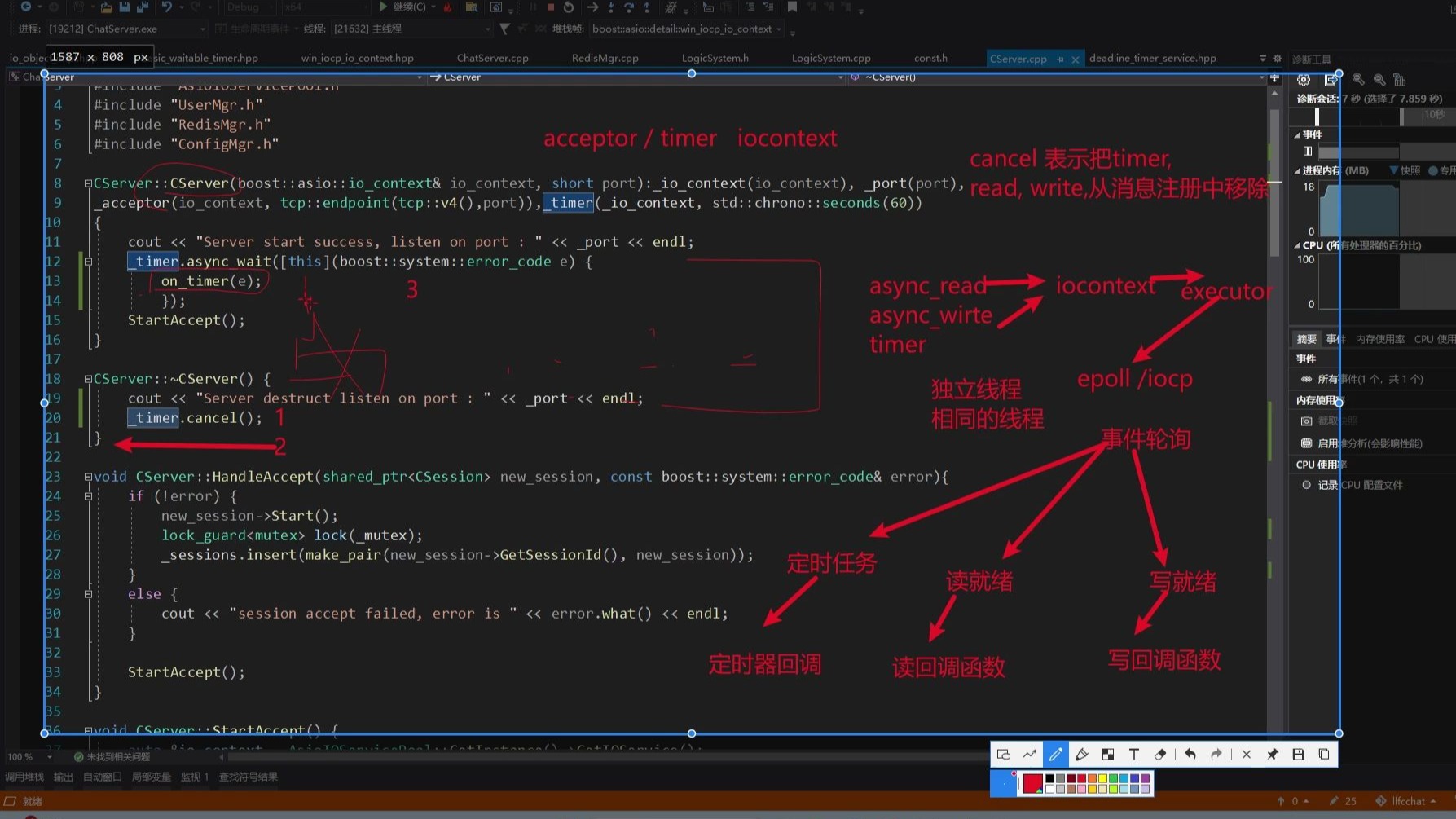Pick the black color swatch

pos(1050,779)
